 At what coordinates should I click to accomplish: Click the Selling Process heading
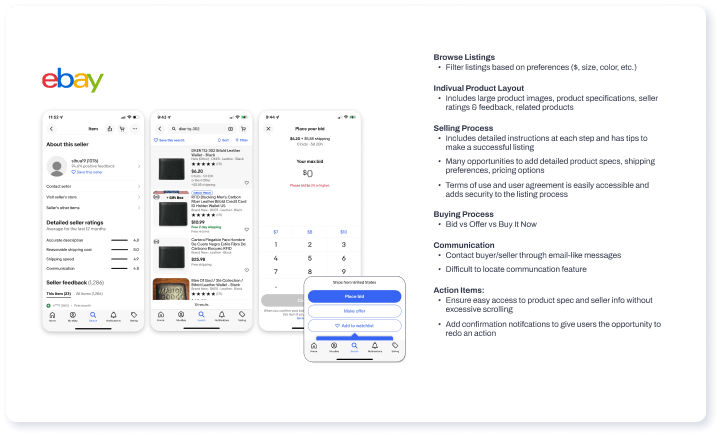(463, 129)
